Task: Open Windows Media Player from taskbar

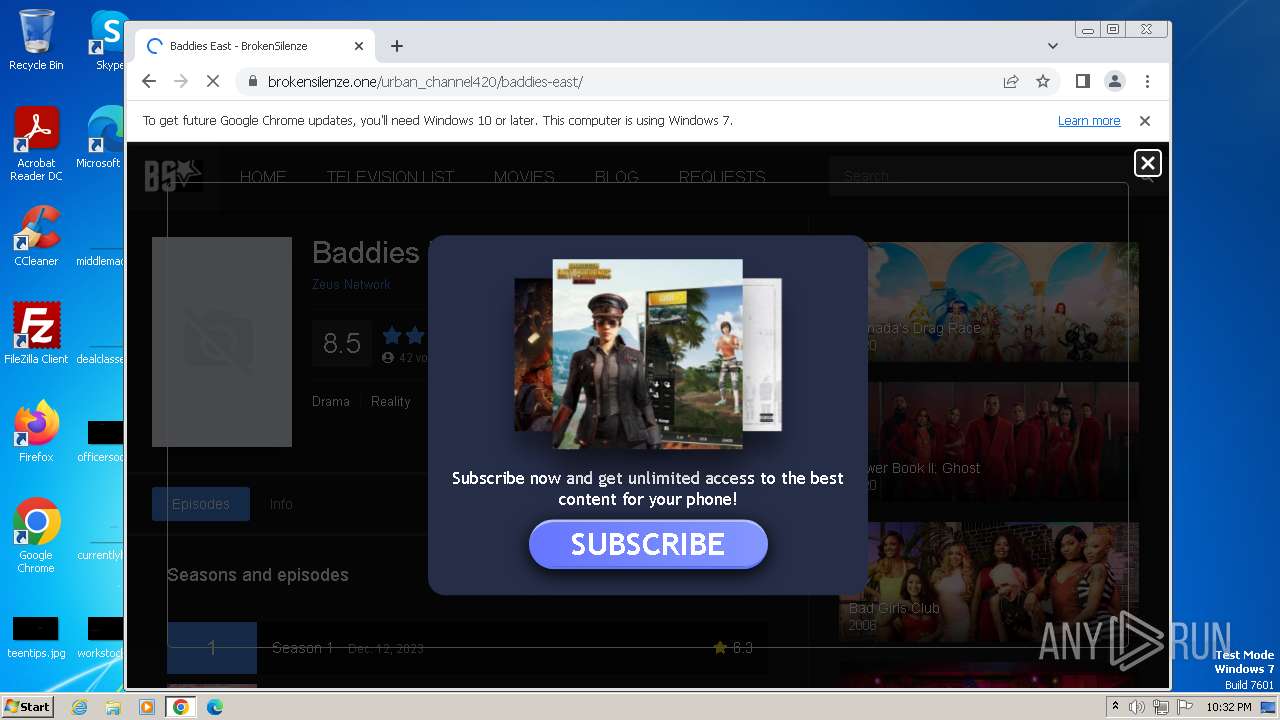Action: pos(147,707)
